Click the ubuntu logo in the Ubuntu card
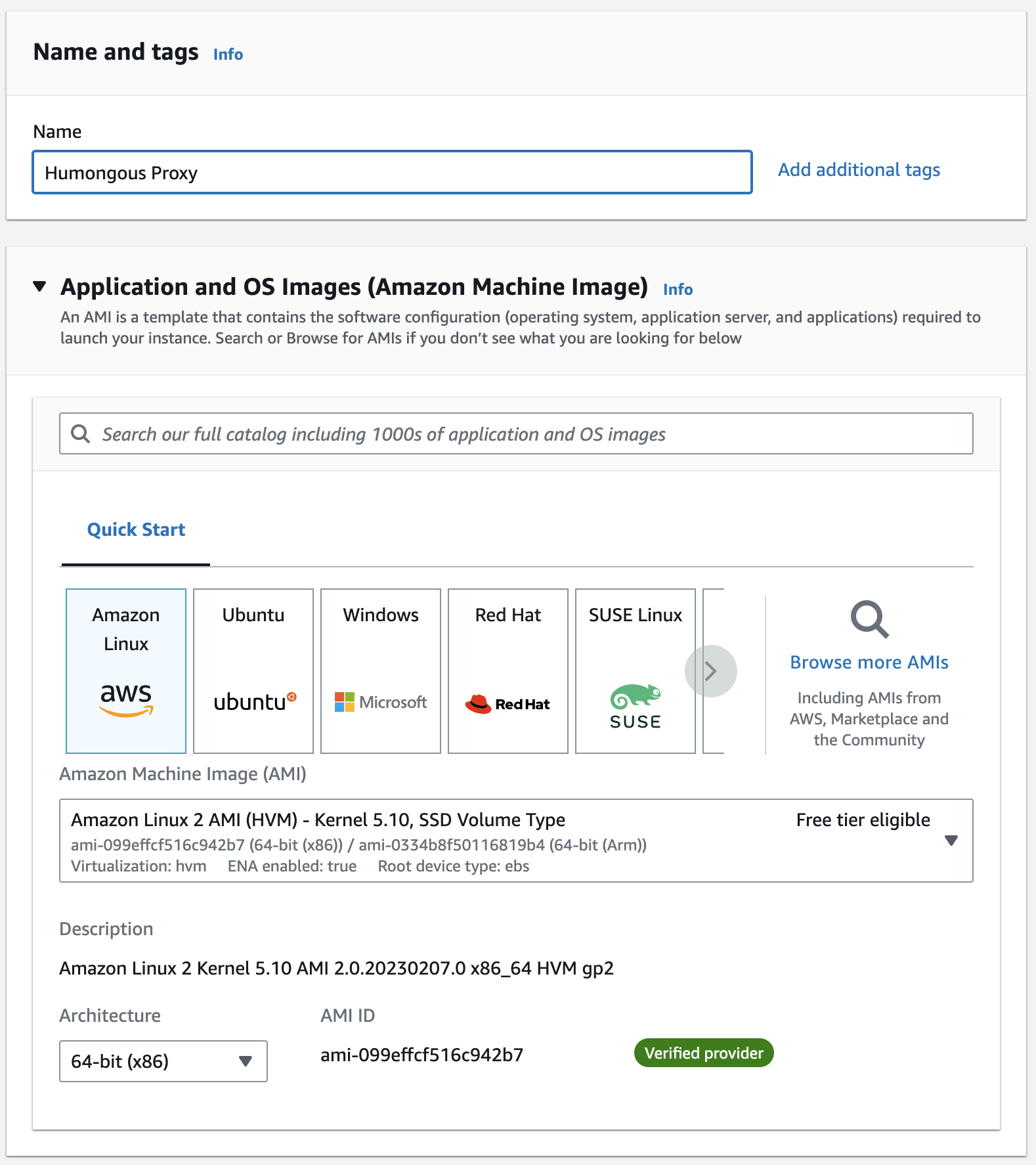 pyautogui.click(x=255, y=702)
